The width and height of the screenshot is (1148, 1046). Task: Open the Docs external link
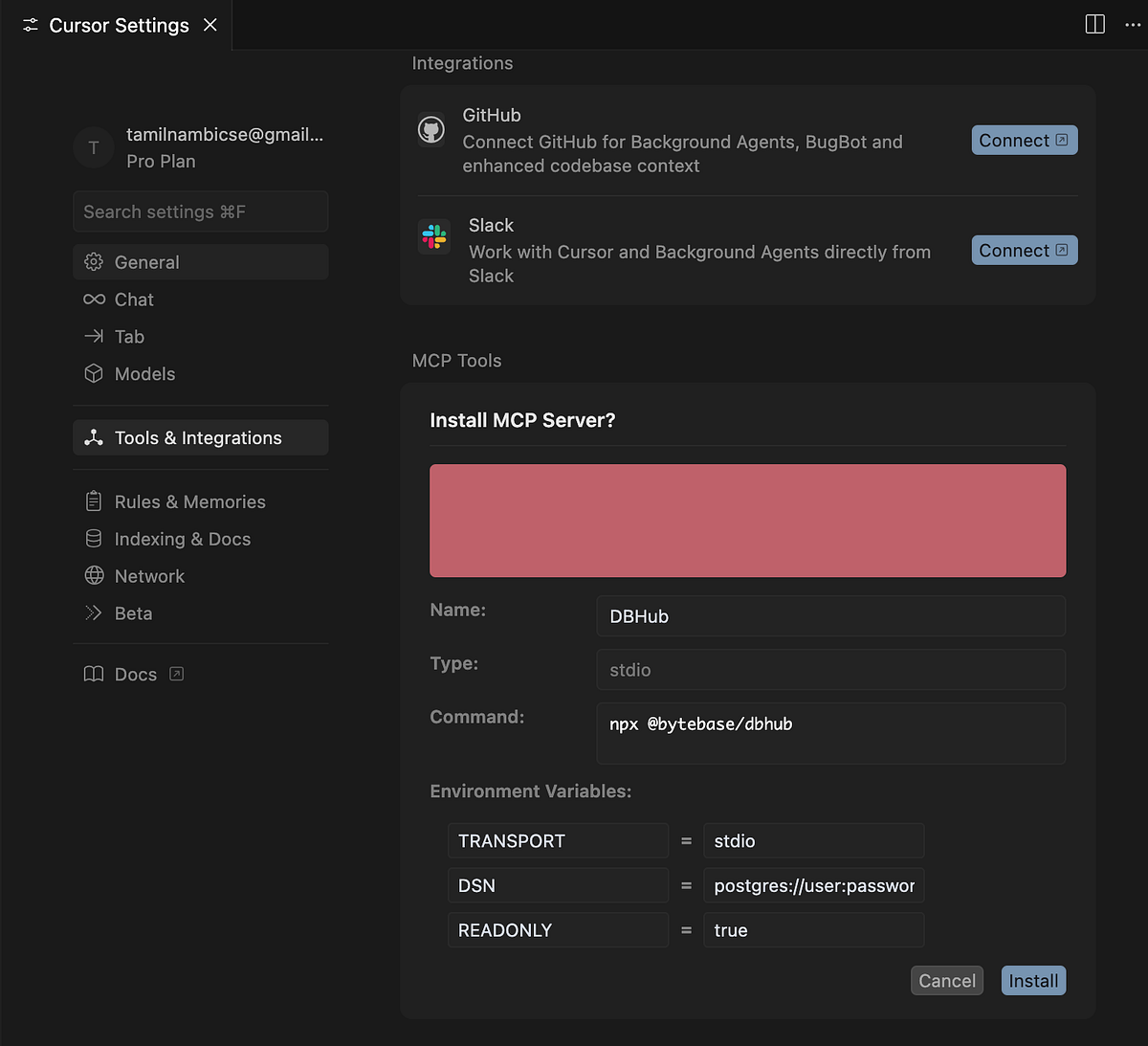[x=176, y=674]
